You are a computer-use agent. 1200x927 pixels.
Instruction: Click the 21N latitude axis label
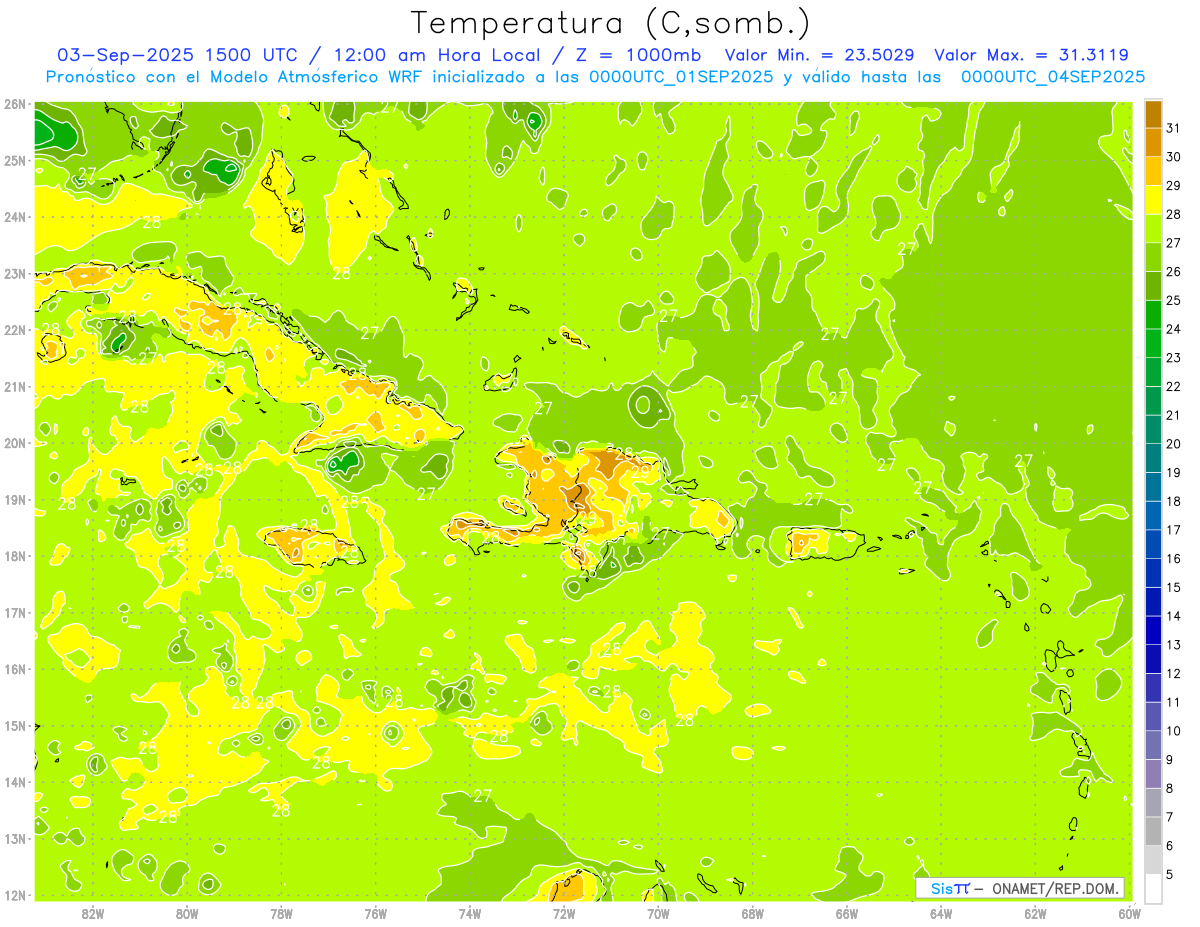[x=15, y=386]
